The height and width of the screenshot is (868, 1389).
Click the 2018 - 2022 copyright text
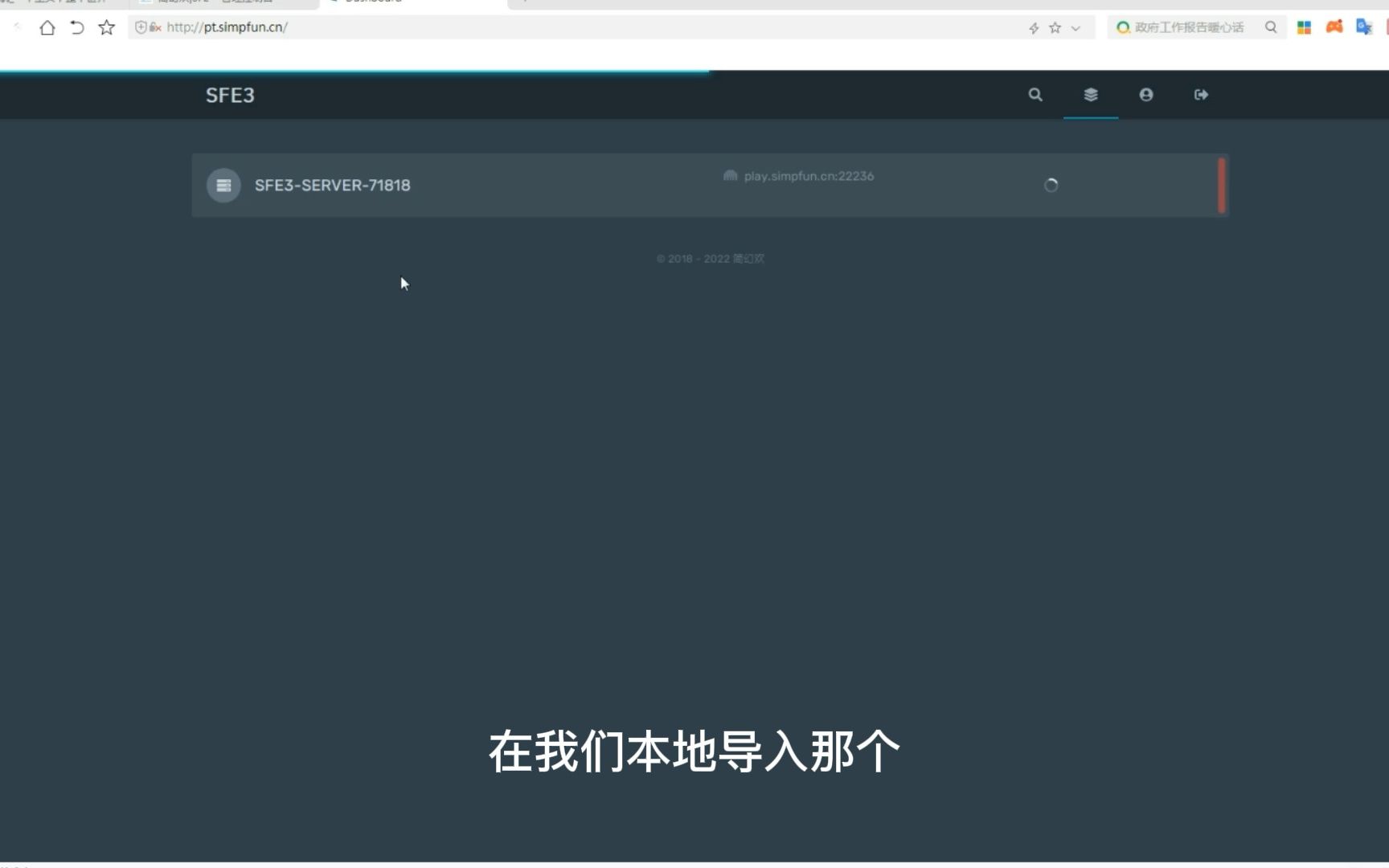tap(711, 259)
